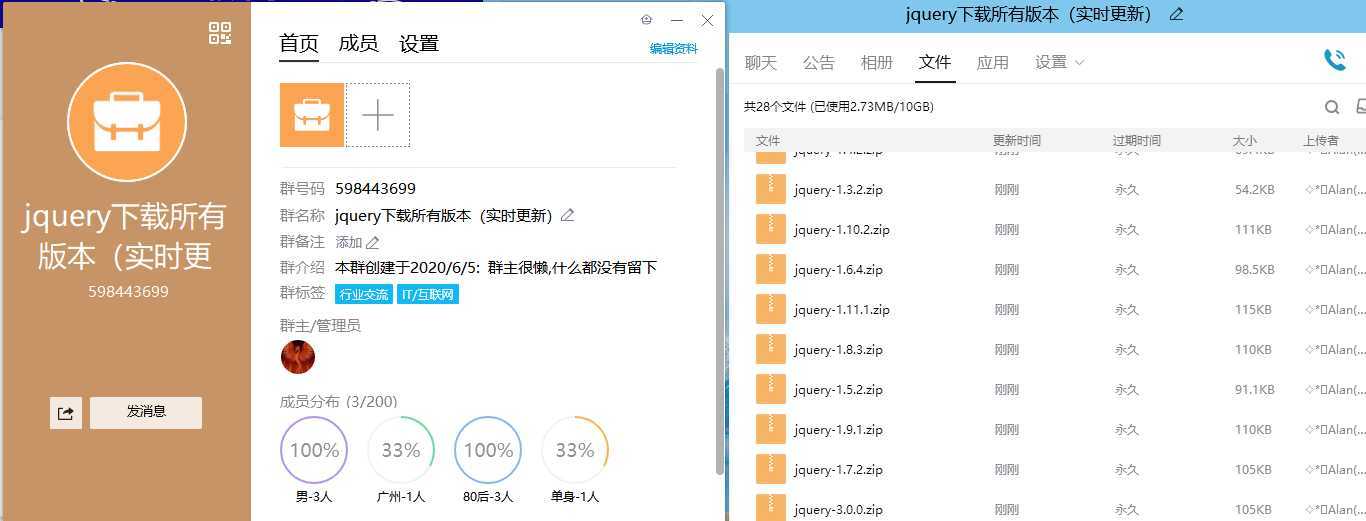This screenshot has height=521, width=1366.
Task: Select the briefcase group cover thumbnail
Action: click(312, 115)
